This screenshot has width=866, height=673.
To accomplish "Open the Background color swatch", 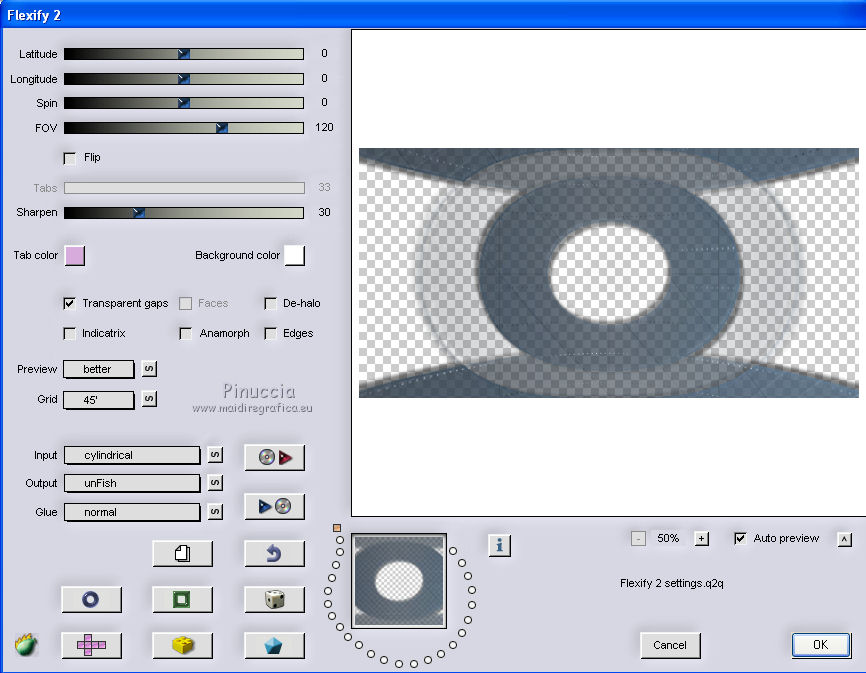I will click(294, 256).
